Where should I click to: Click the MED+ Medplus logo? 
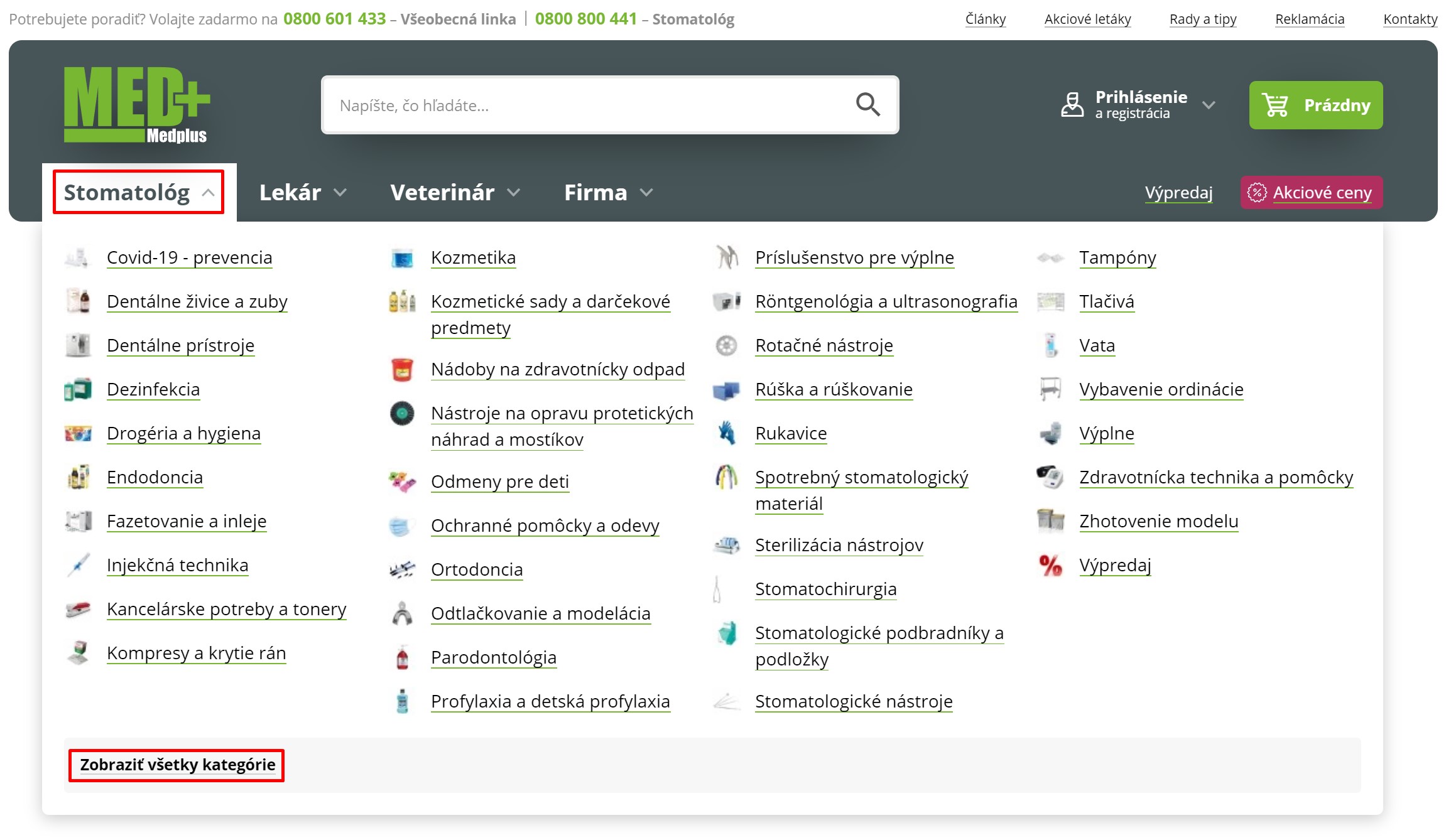coord(137,105)
